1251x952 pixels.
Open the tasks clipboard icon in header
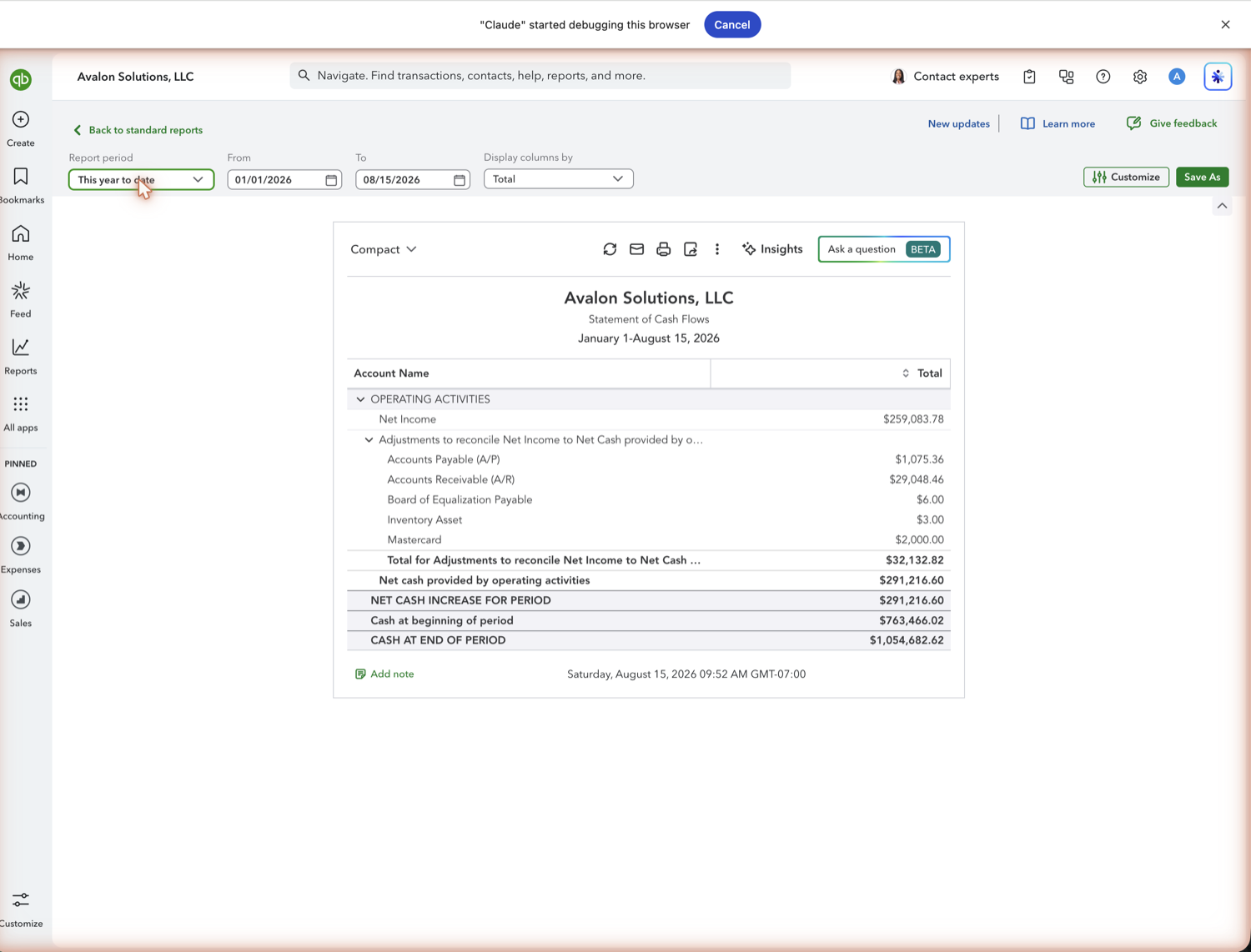(x=1029, y=77)
